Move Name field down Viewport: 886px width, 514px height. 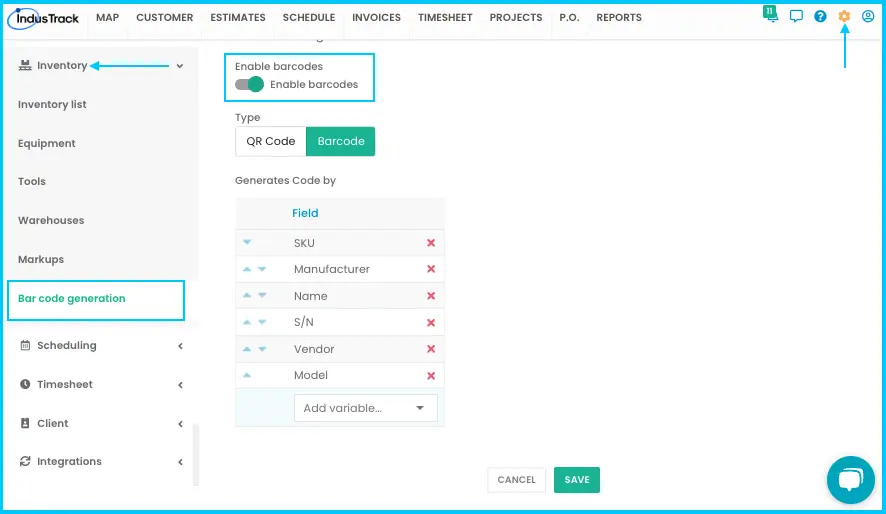pos(262,295)
